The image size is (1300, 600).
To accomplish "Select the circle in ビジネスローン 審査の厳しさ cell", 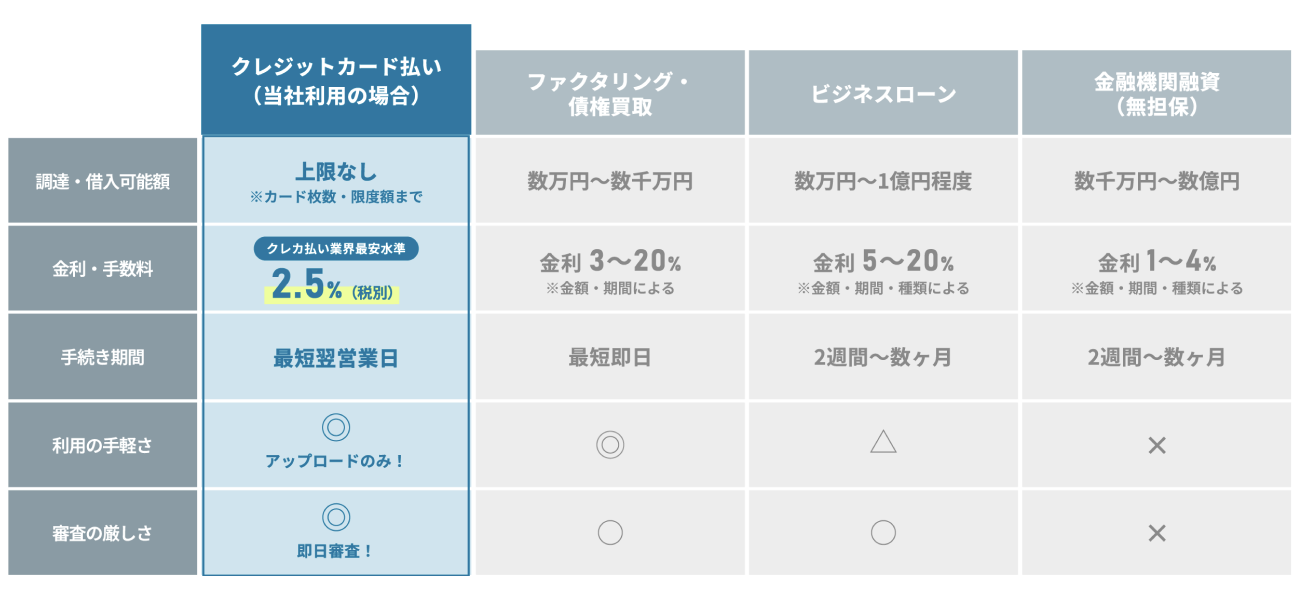I will tap(883, 532).
